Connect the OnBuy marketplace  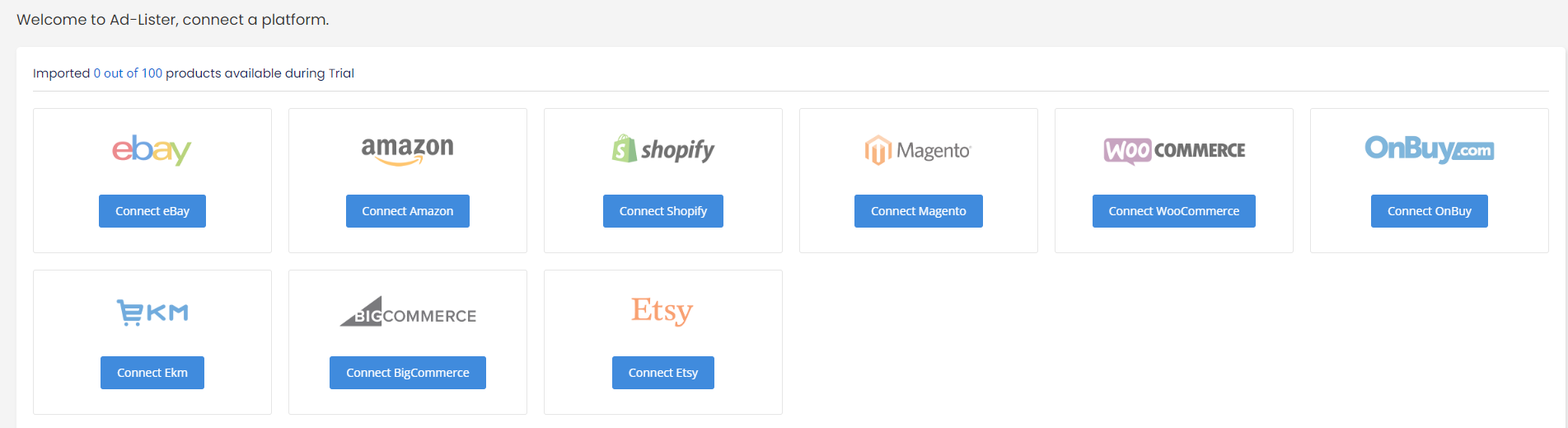1430,211
